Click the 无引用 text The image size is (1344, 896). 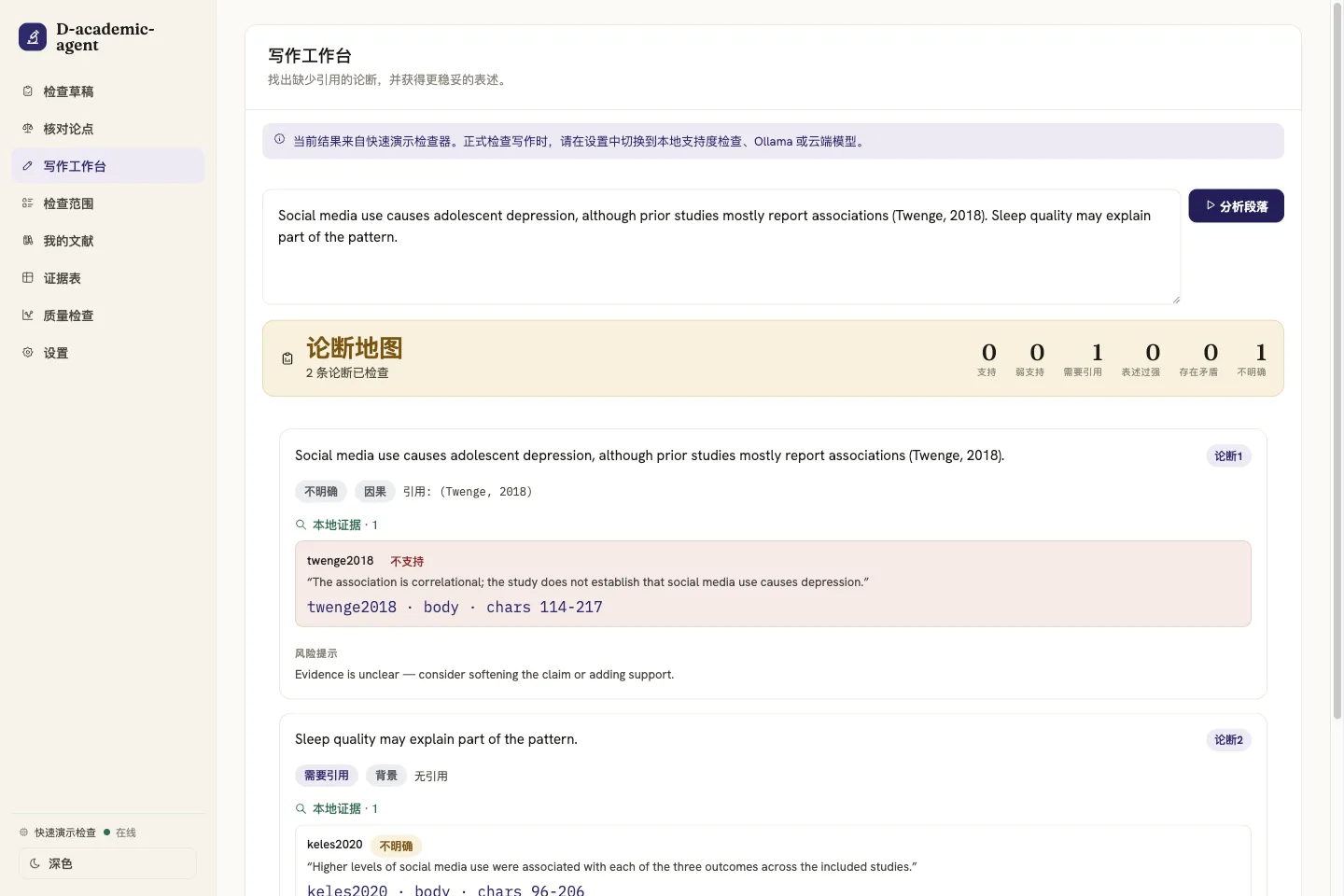(x=431, y=776)
